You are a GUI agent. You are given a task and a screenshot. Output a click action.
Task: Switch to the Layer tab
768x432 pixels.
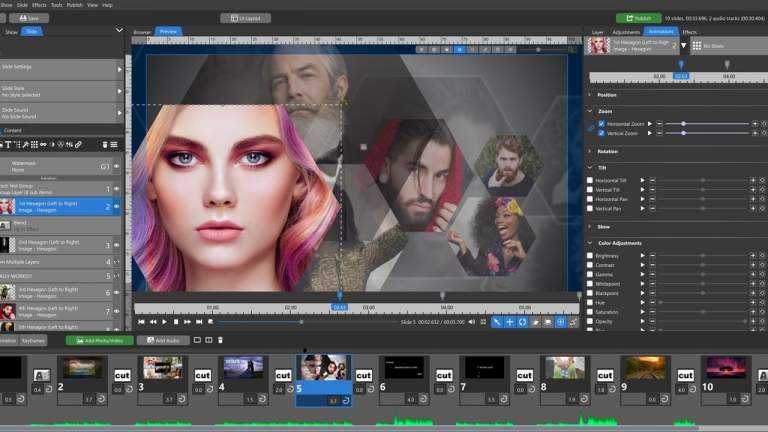click(x=598, y=32)
